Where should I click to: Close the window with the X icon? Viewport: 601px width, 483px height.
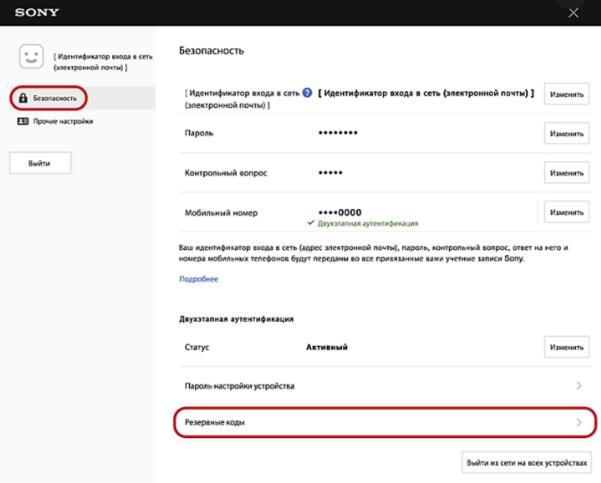point(572,13)
